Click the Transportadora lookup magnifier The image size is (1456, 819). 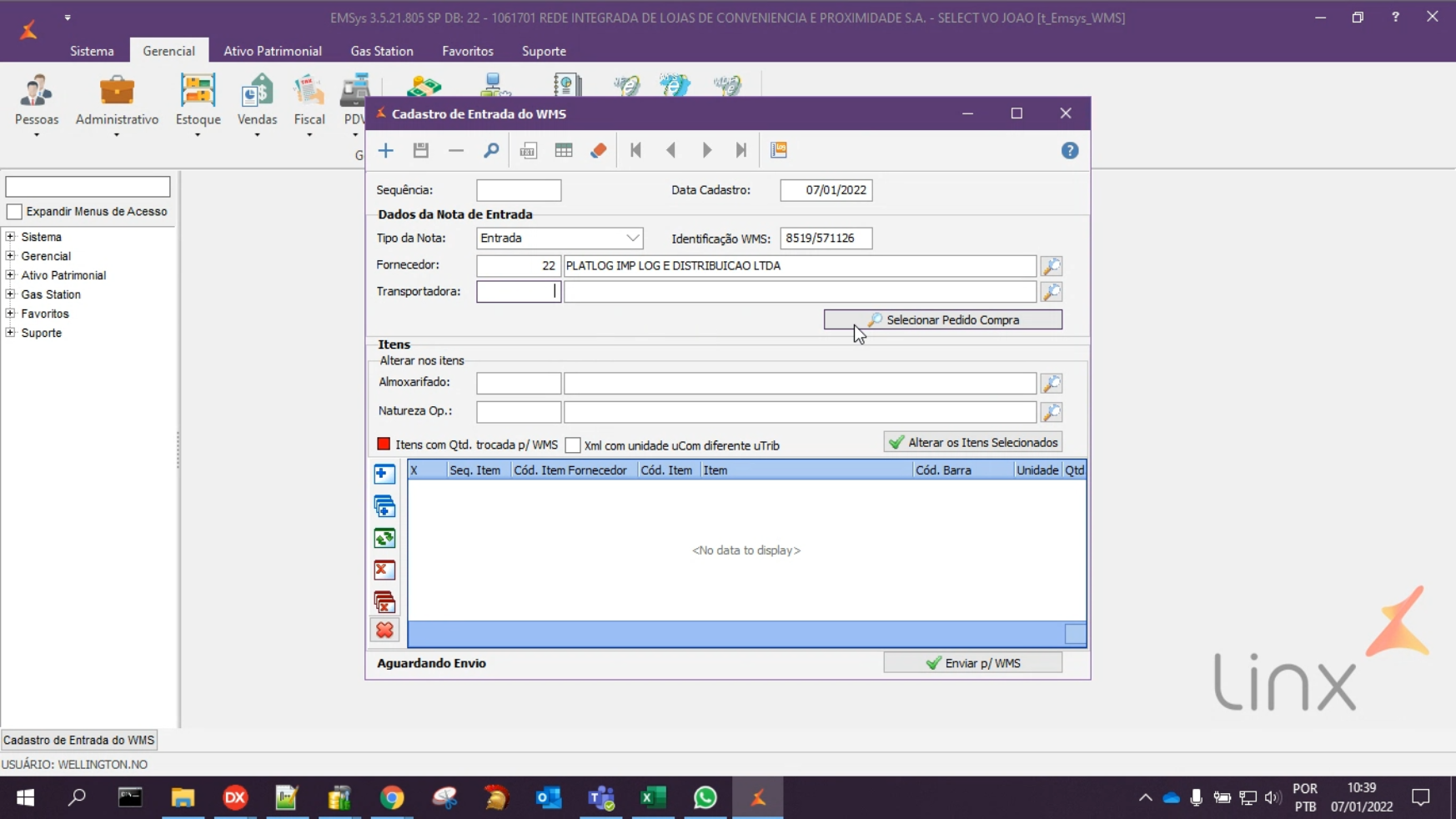tap(1052, 292)
